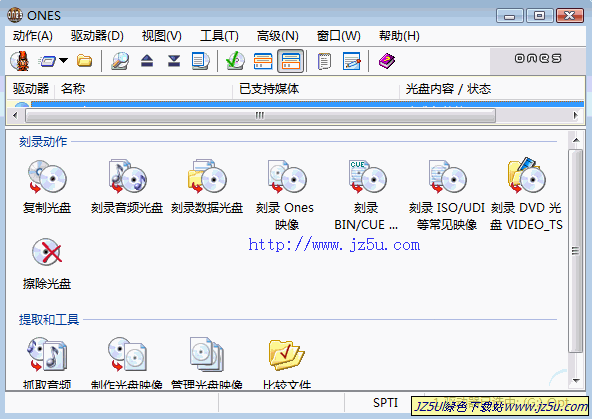The width and height of the screenshot is (592, 419).
Task: Launch 比较文件 compare files tool
Action: point(287,363)
